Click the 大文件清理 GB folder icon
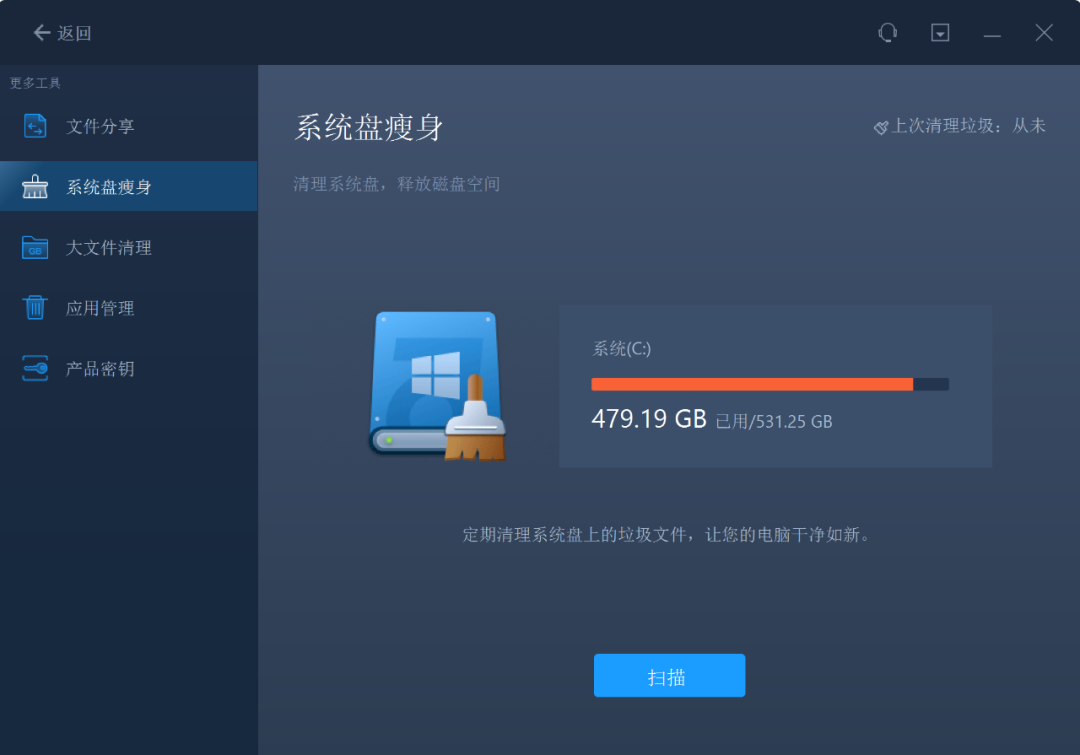This screenshot has height=755, width=1080. pyautogui.click(x=34, y=247)
